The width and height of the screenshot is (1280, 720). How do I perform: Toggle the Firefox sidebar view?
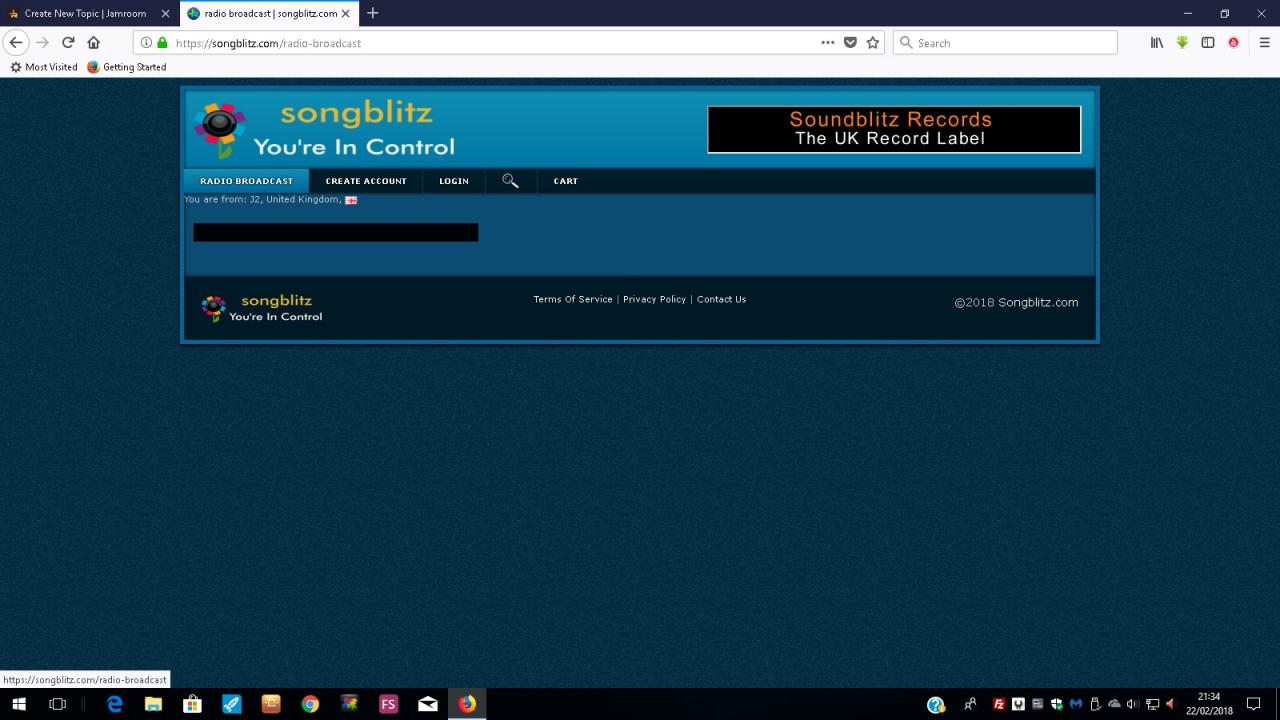(x=1208, y=43)
